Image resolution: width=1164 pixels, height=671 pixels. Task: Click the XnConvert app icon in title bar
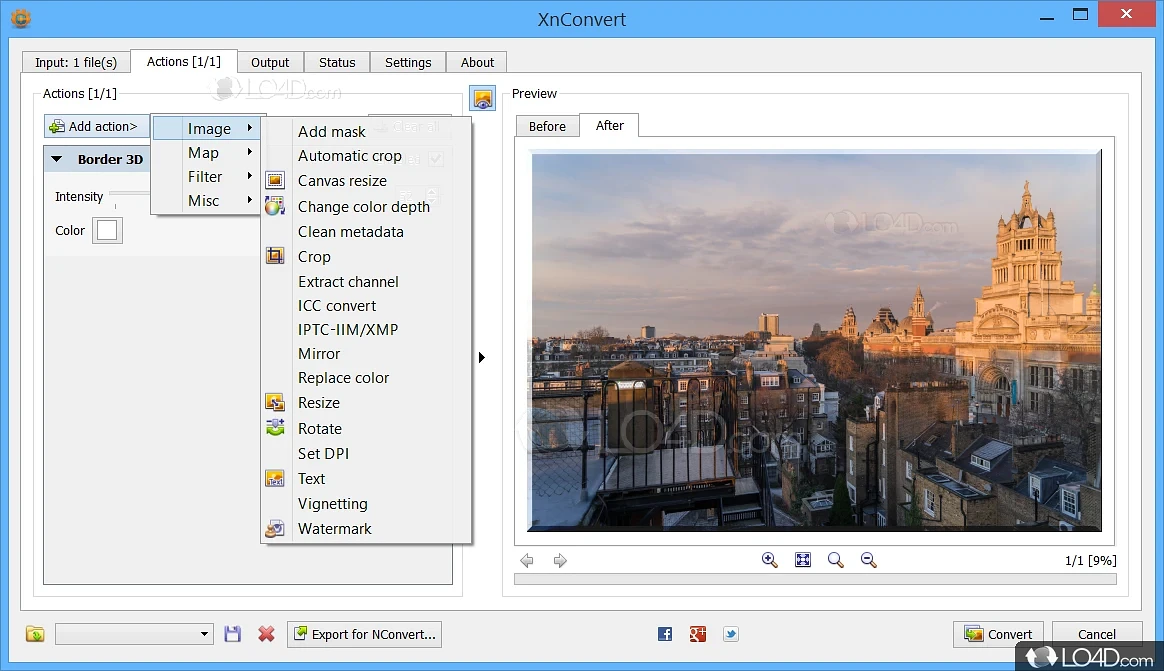[21, 18]
